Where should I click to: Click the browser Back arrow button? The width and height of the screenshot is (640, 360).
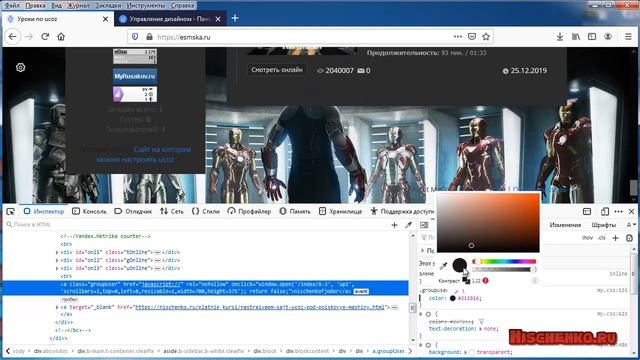(13, 37)
